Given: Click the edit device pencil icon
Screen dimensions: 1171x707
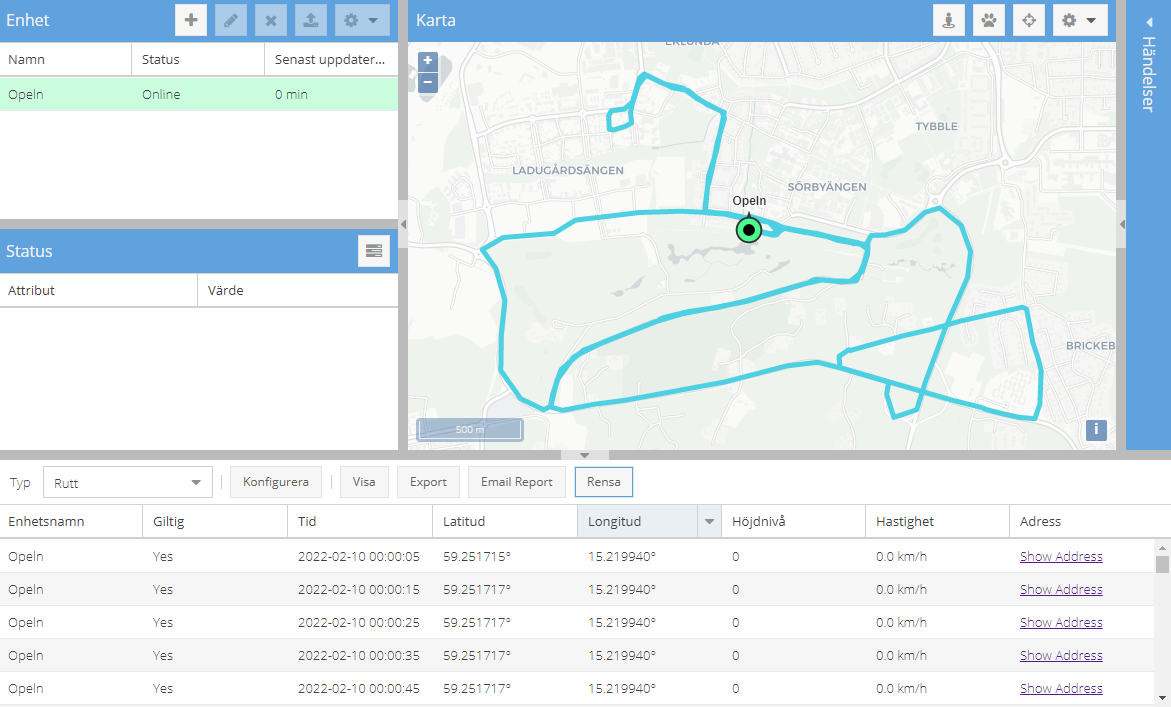Looking at the screenshot, I should coord(231,20).
